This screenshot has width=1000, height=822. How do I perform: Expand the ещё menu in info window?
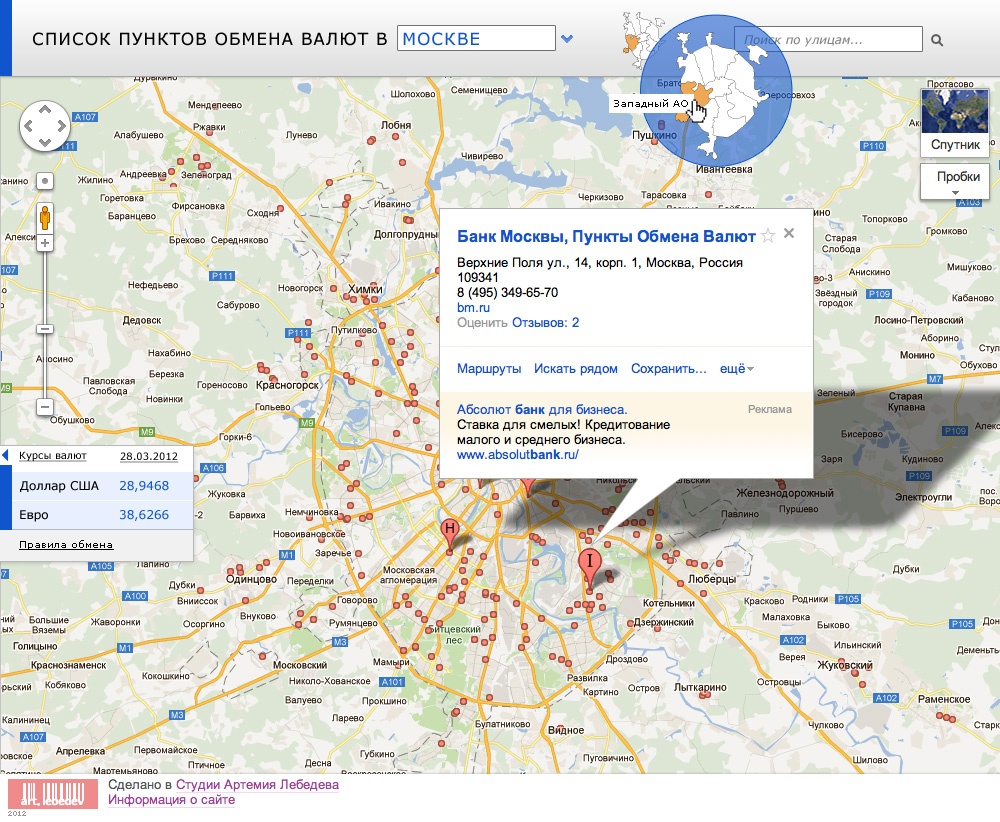coord(737,369)
